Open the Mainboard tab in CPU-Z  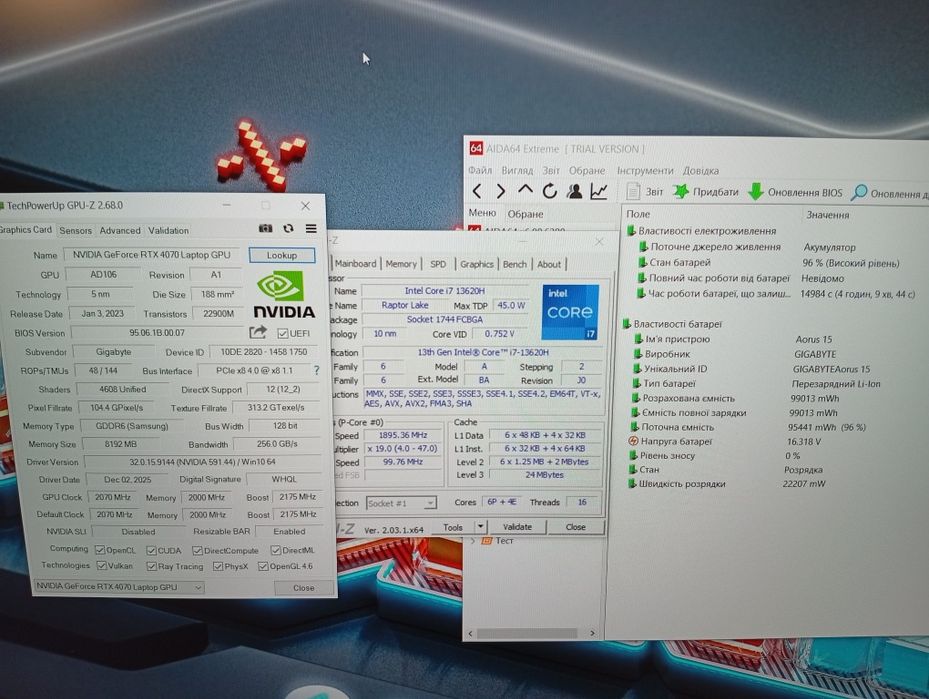tap(355, 264)
